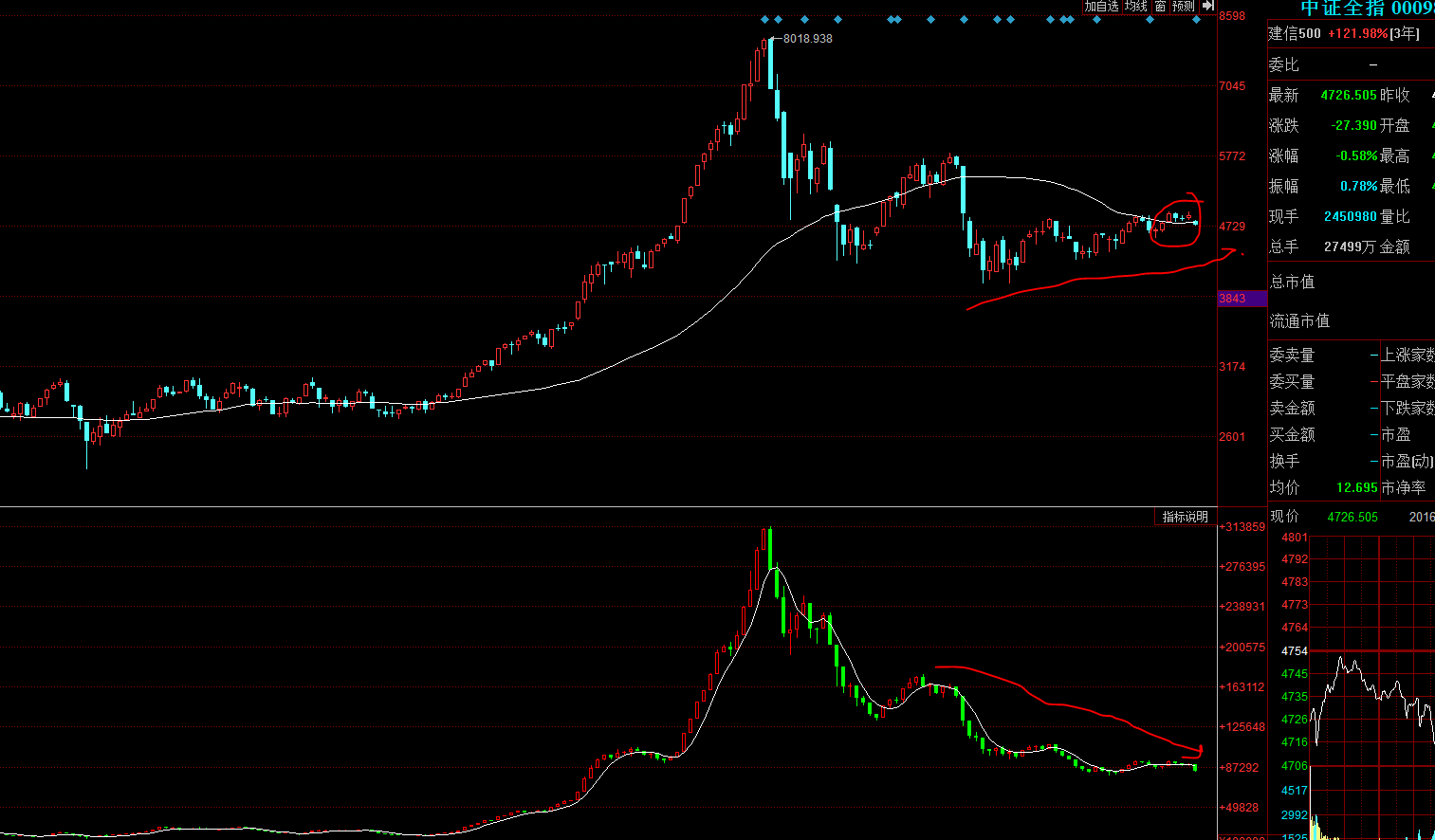Click the 4801 intraday axis label

click(1295, 538)
